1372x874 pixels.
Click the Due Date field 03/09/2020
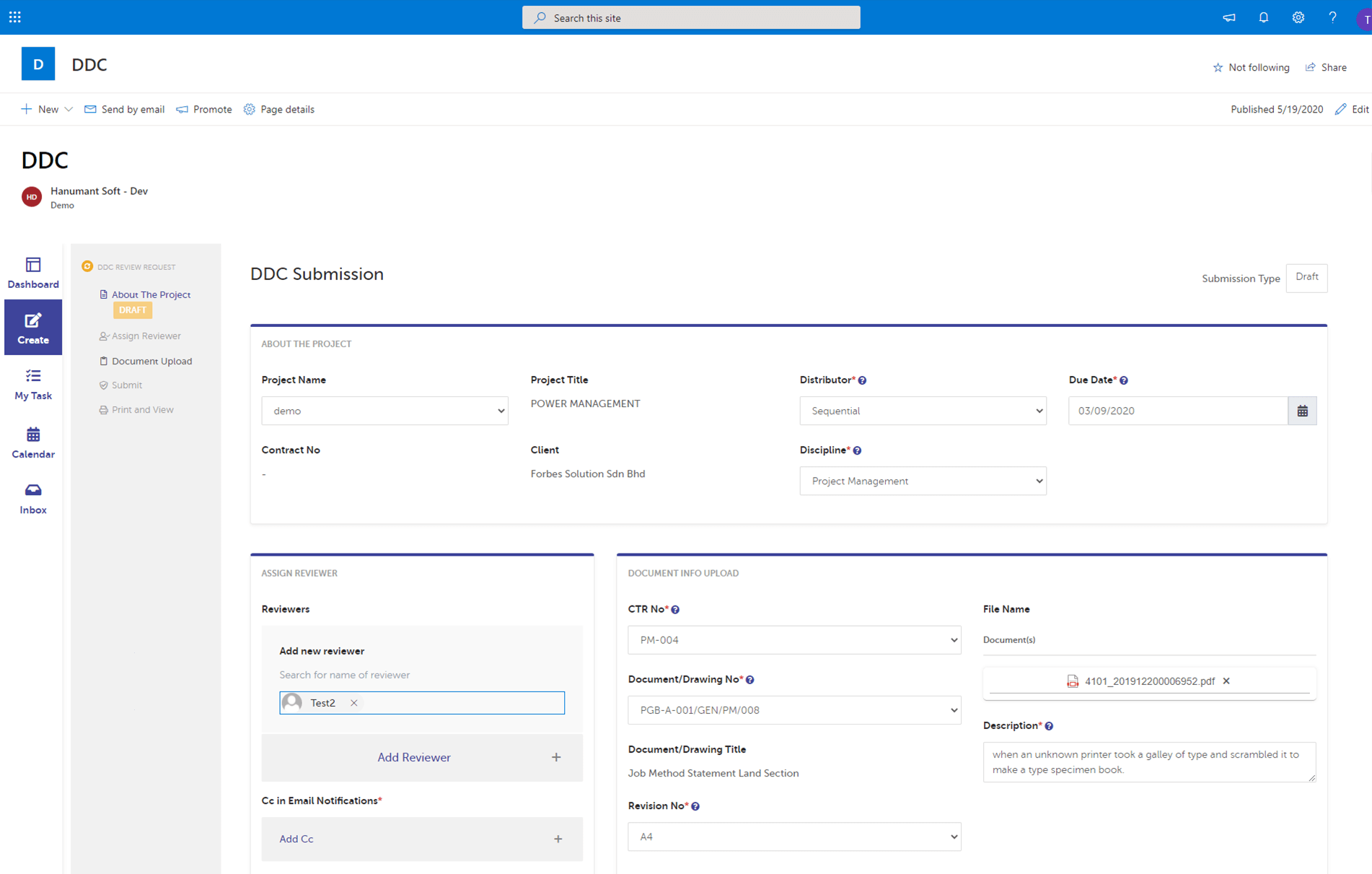click(x=1178, y=411)
